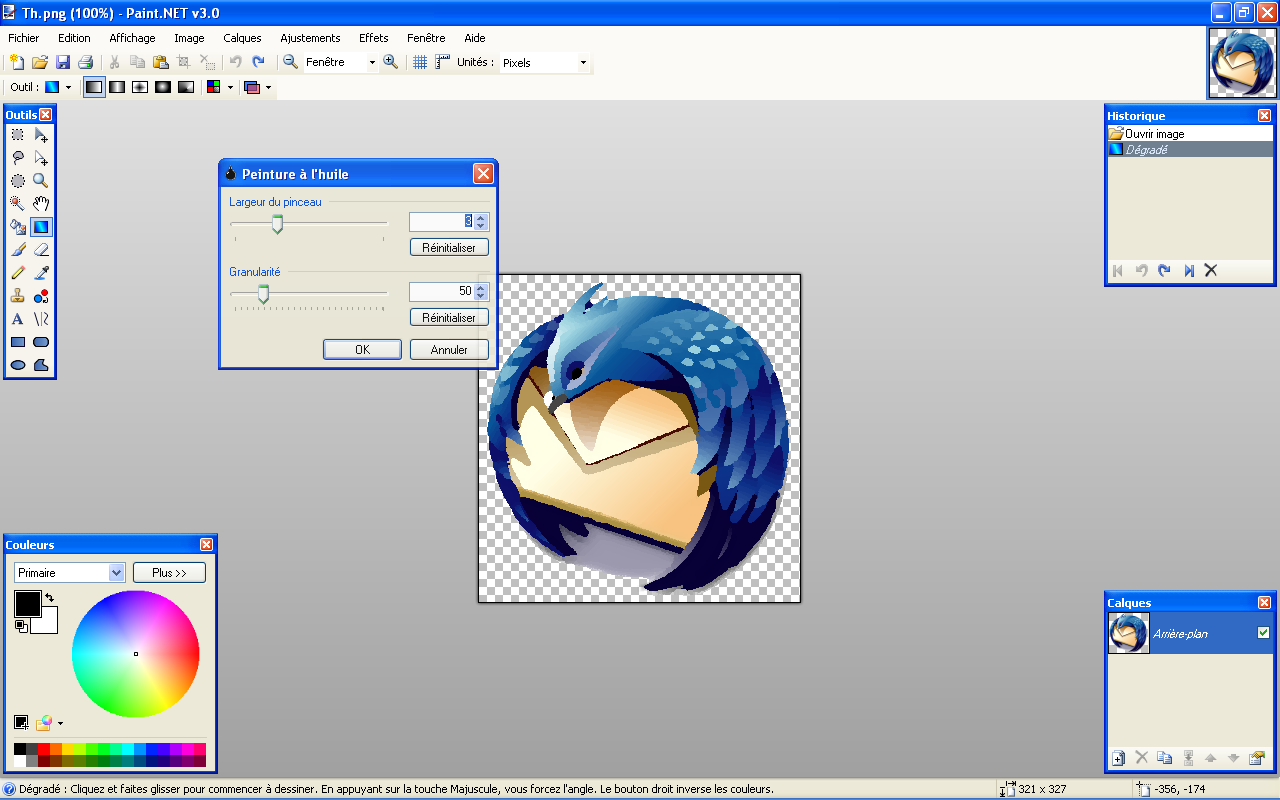Choose the linear gradient type
The image size is (1280, 800).
pos(94,87)
